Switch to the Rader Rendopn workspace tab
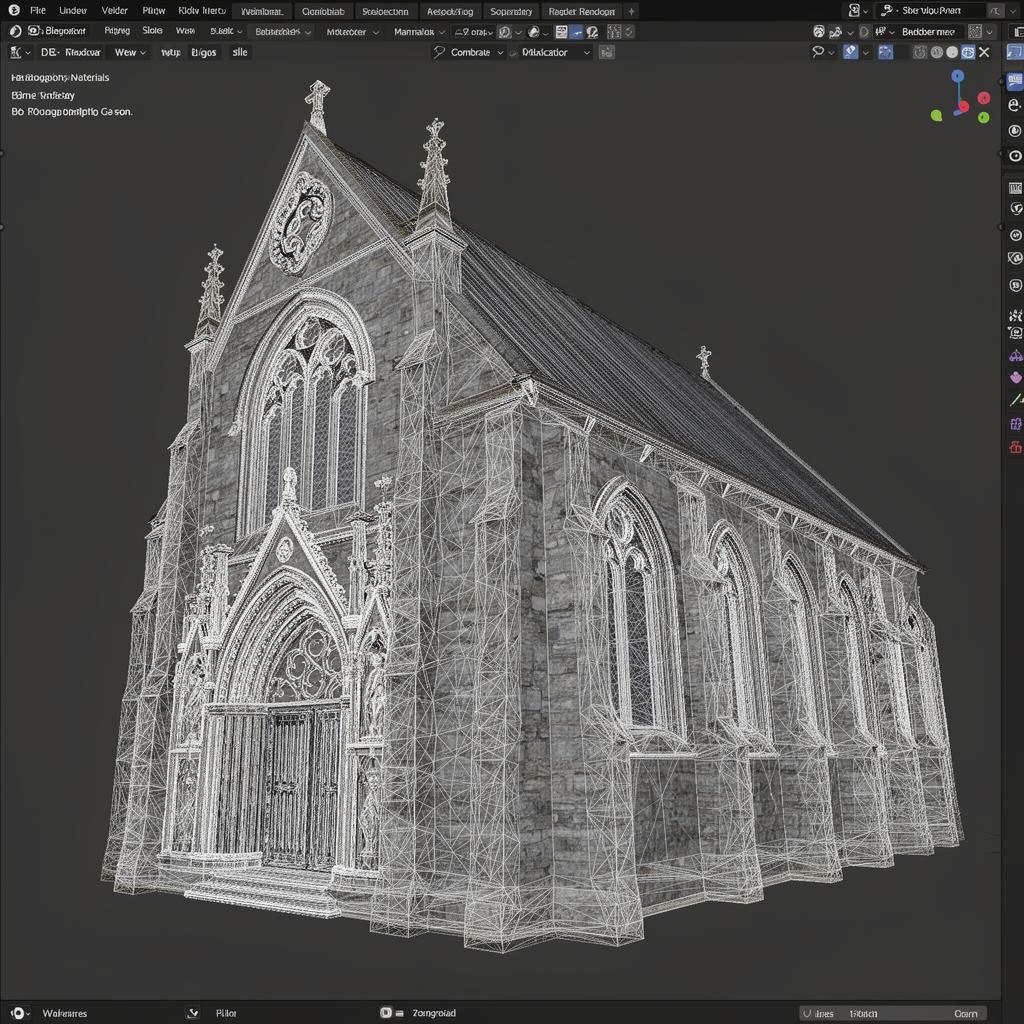The width and height of the screenshot is (1024, 1024). point(581,11)
